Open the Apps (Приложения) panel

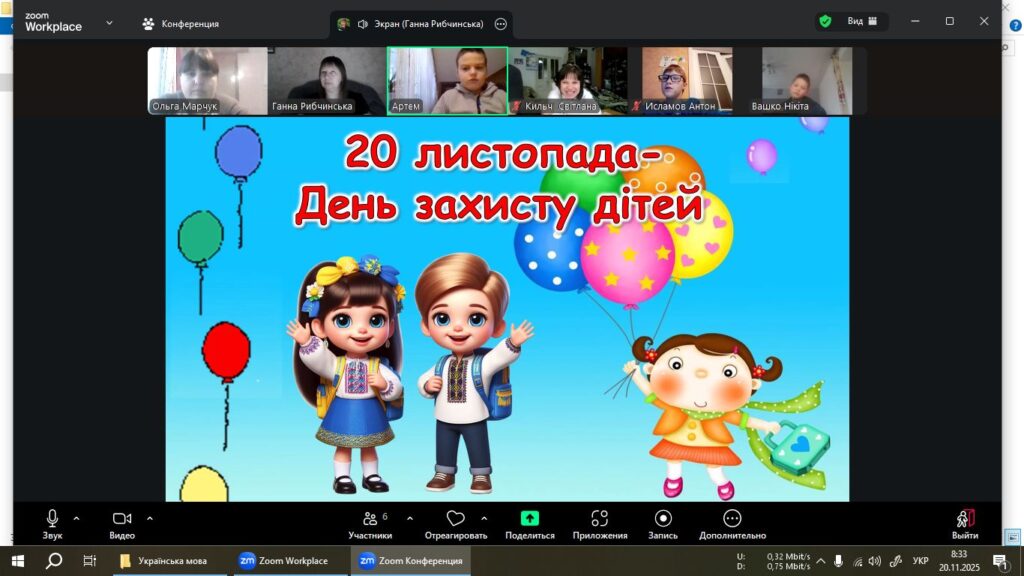click(599, 523)
